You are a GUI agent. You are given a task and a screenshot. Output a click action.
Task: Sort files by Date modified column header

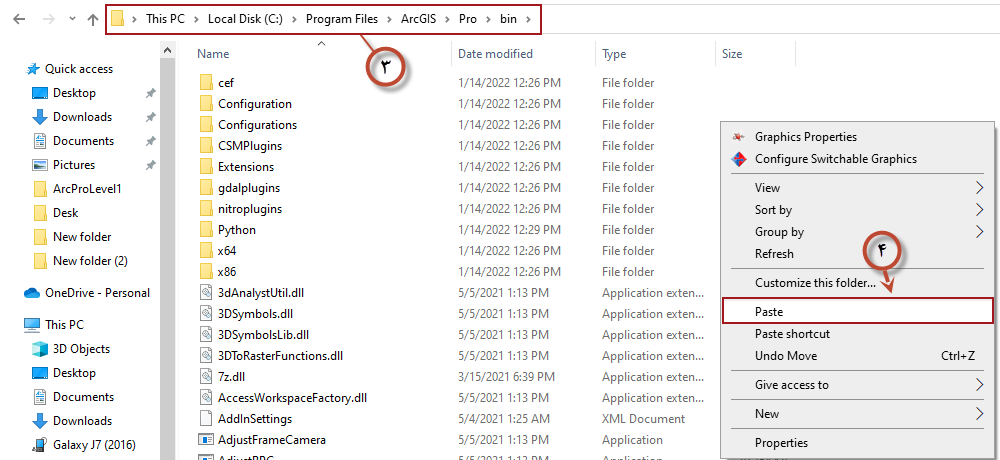[495, 54]
